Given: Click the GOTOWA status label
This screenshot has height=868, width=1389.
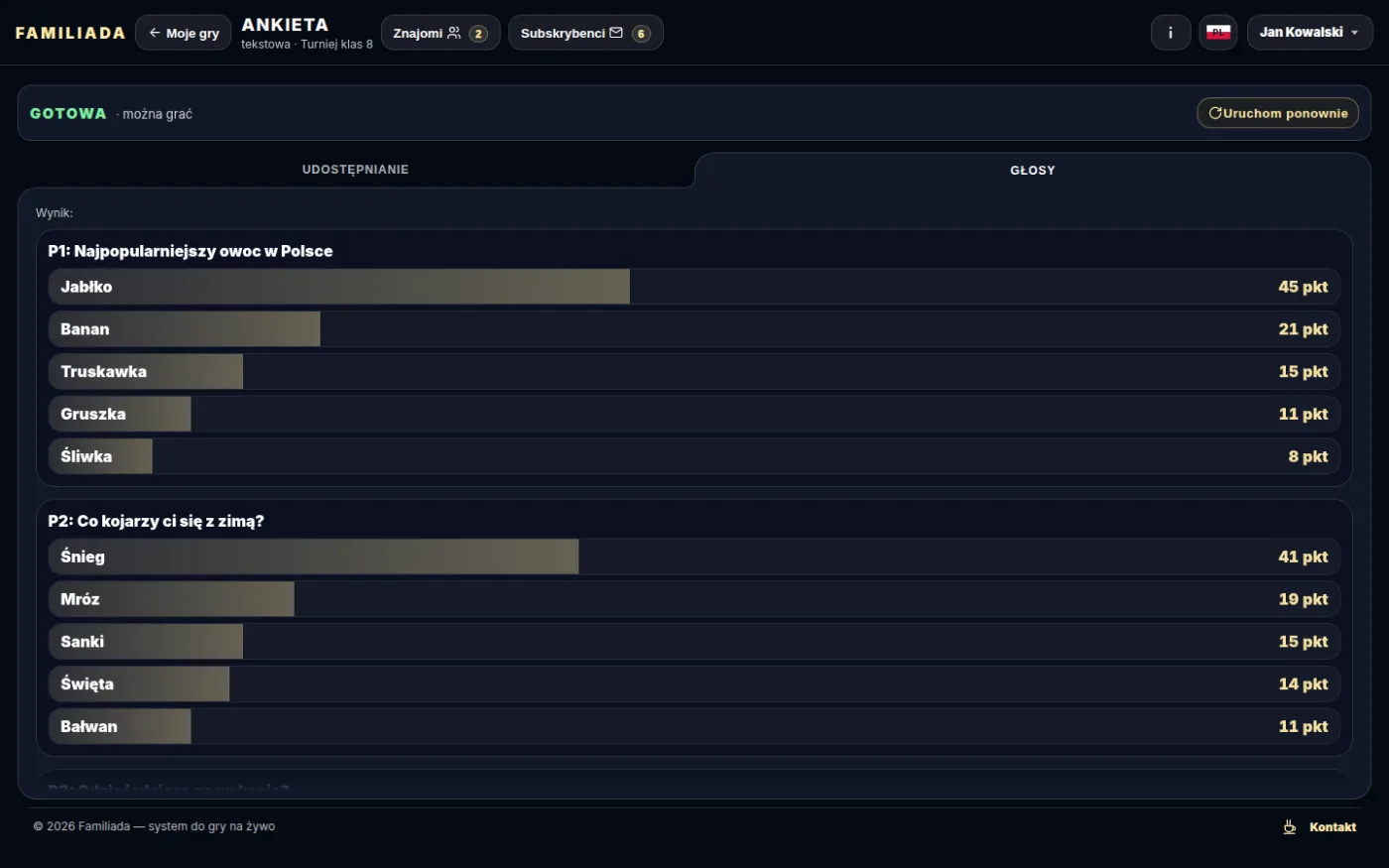Looking at the screenshot, I should click(x=68, y=113).
